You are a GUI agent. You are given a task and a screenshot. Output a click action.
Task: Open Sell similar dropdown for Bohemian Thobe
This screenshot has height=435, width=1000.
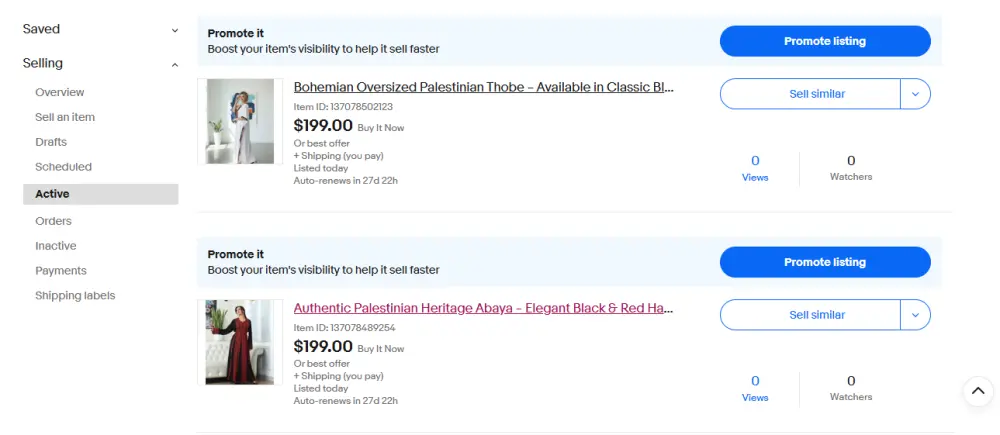pyautogui.click(x=915, y=94)
